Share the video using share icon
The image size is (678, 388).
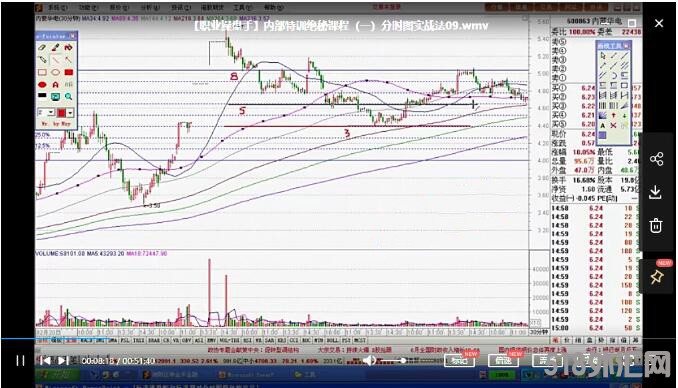(x=656, y=159)
